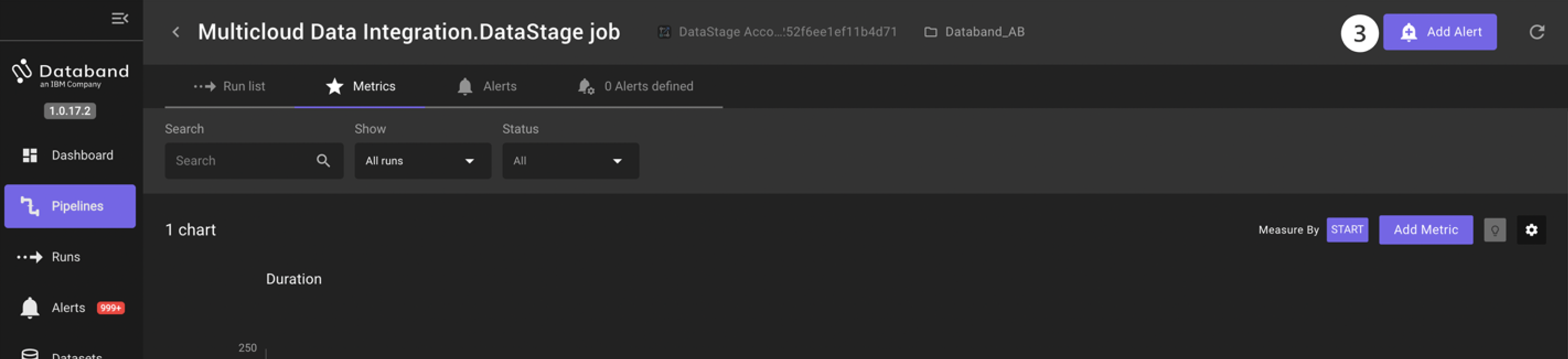Click the version 1.0.17.2 badge
This screenshot has height=359, width=1568.
[x=70, y=111]
